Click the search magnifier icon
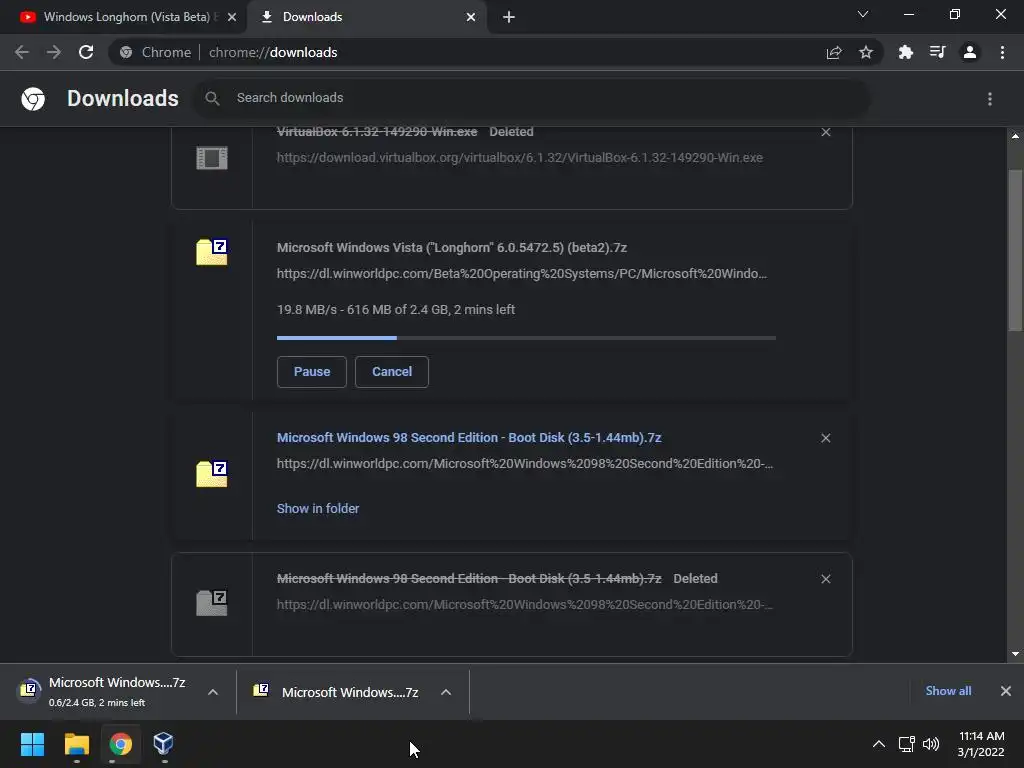The width and height of the screenshot is (1024, 768). [212, 98]
